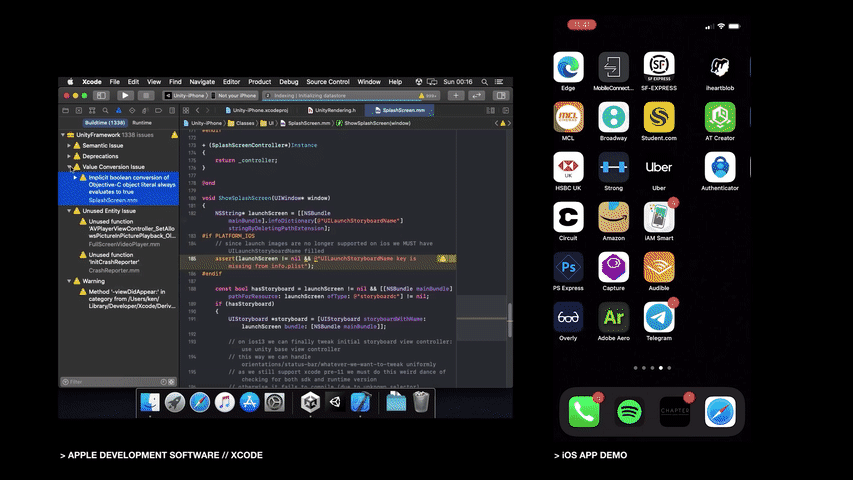The height and width of the screenshot is (480, 853).
Task: Toggle errors-only filter at bottom
Action: coord(171,382)
